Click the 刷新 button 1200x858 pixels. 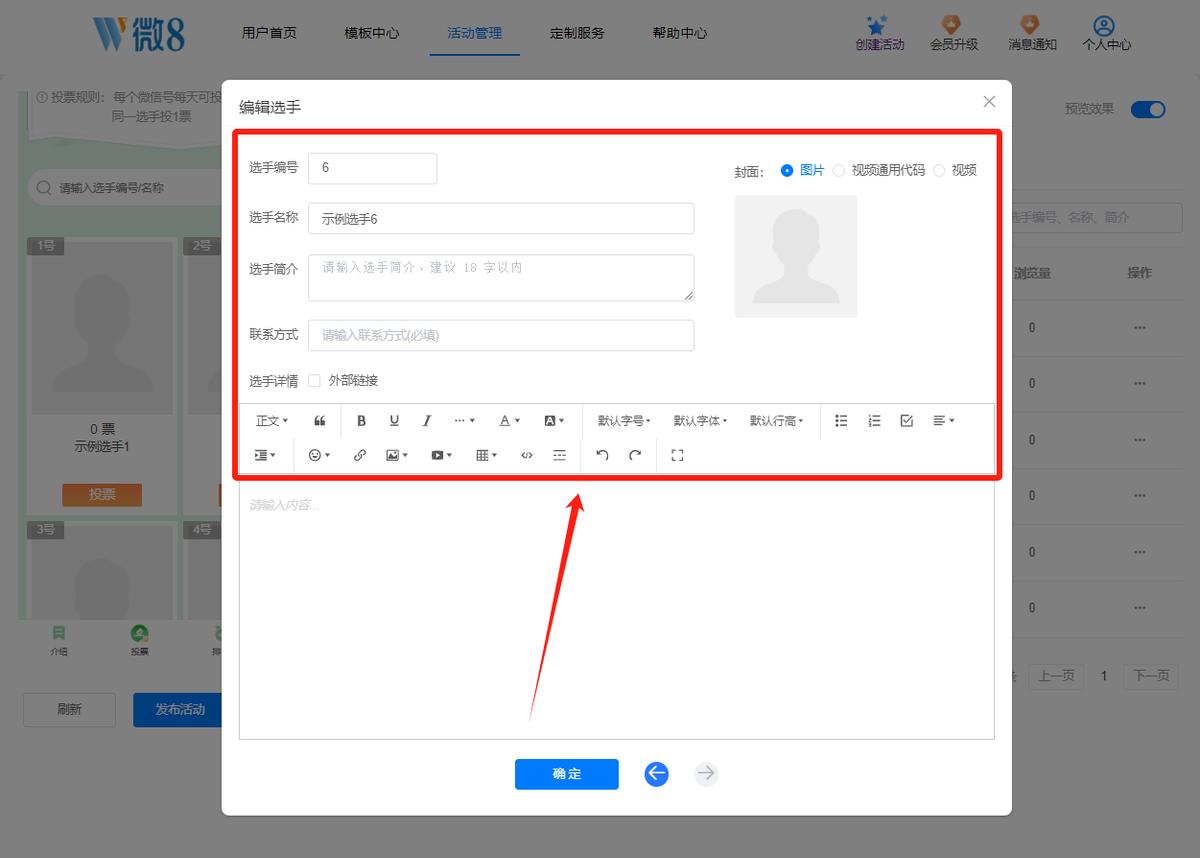(69, 710)
